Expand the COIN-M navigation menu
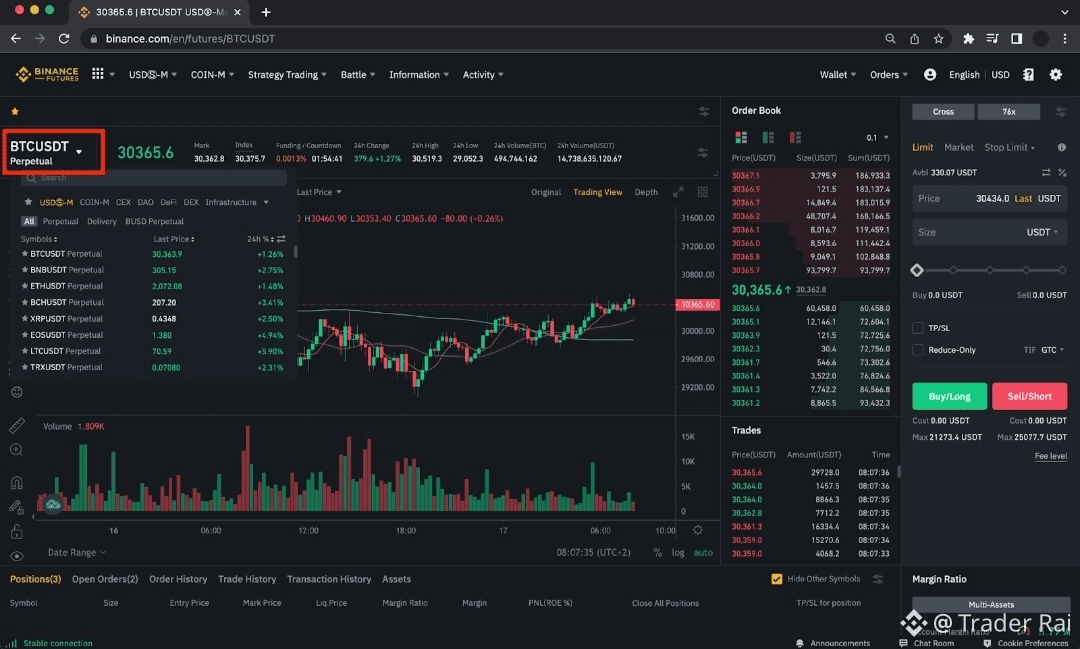The width and height of the screenshot is (1080, 649). tap(212, 74)
